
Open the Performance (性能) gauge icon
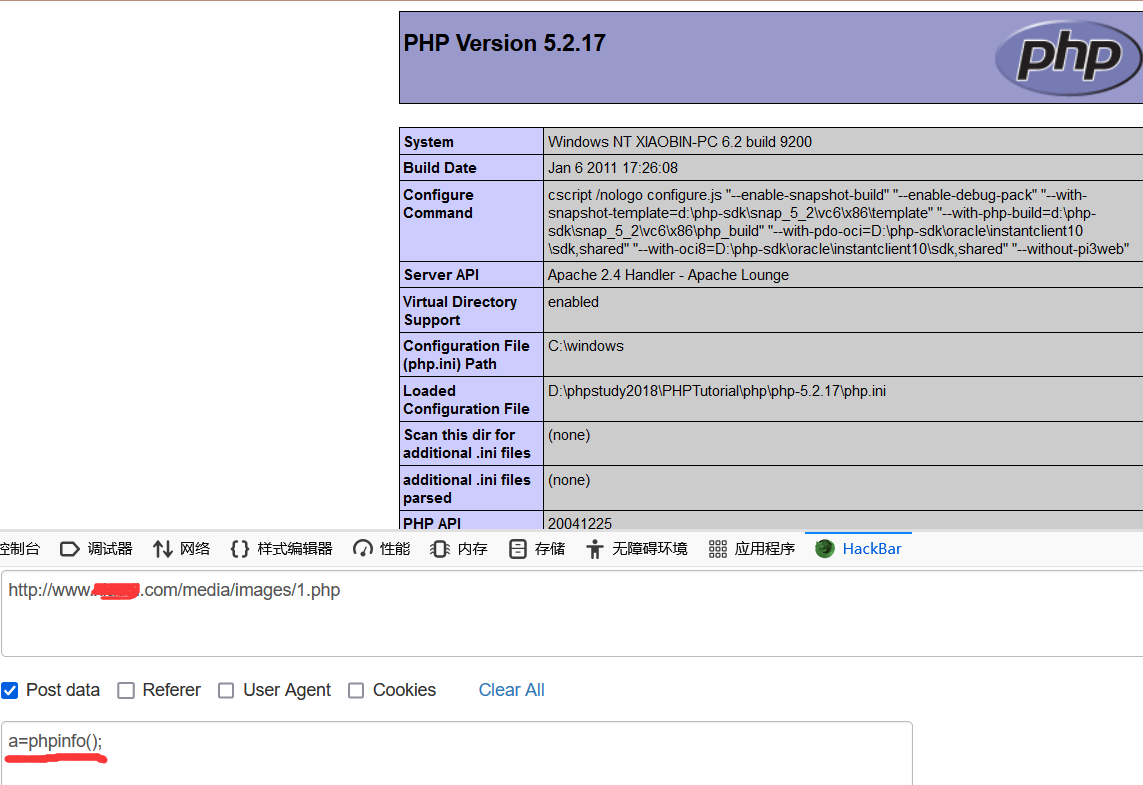[x=362, y=549]
